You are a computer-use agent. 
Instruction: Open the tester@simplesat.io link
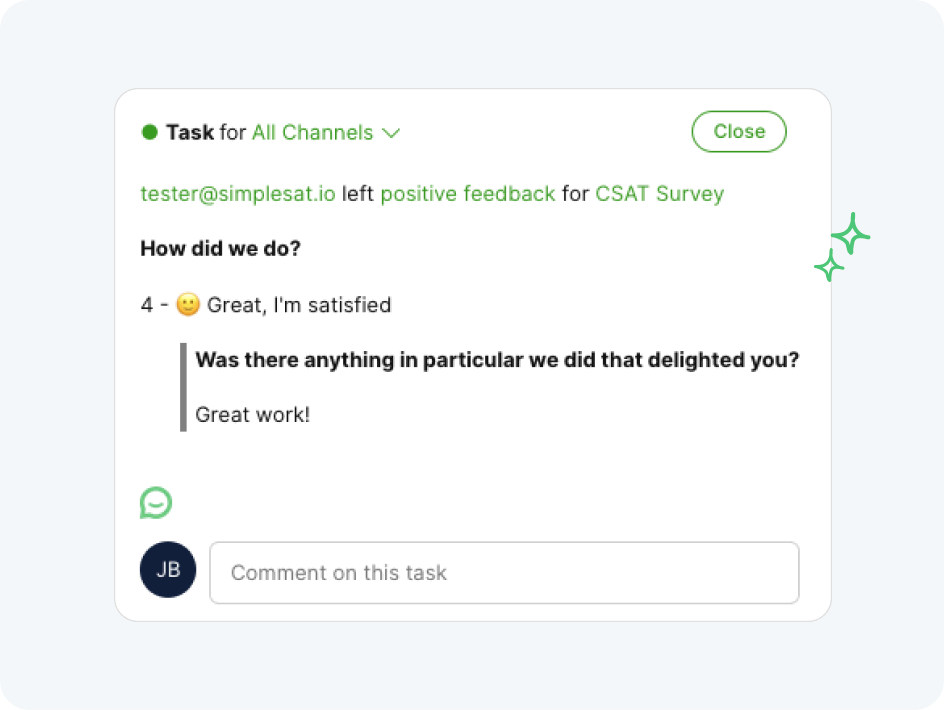(238, 194)
